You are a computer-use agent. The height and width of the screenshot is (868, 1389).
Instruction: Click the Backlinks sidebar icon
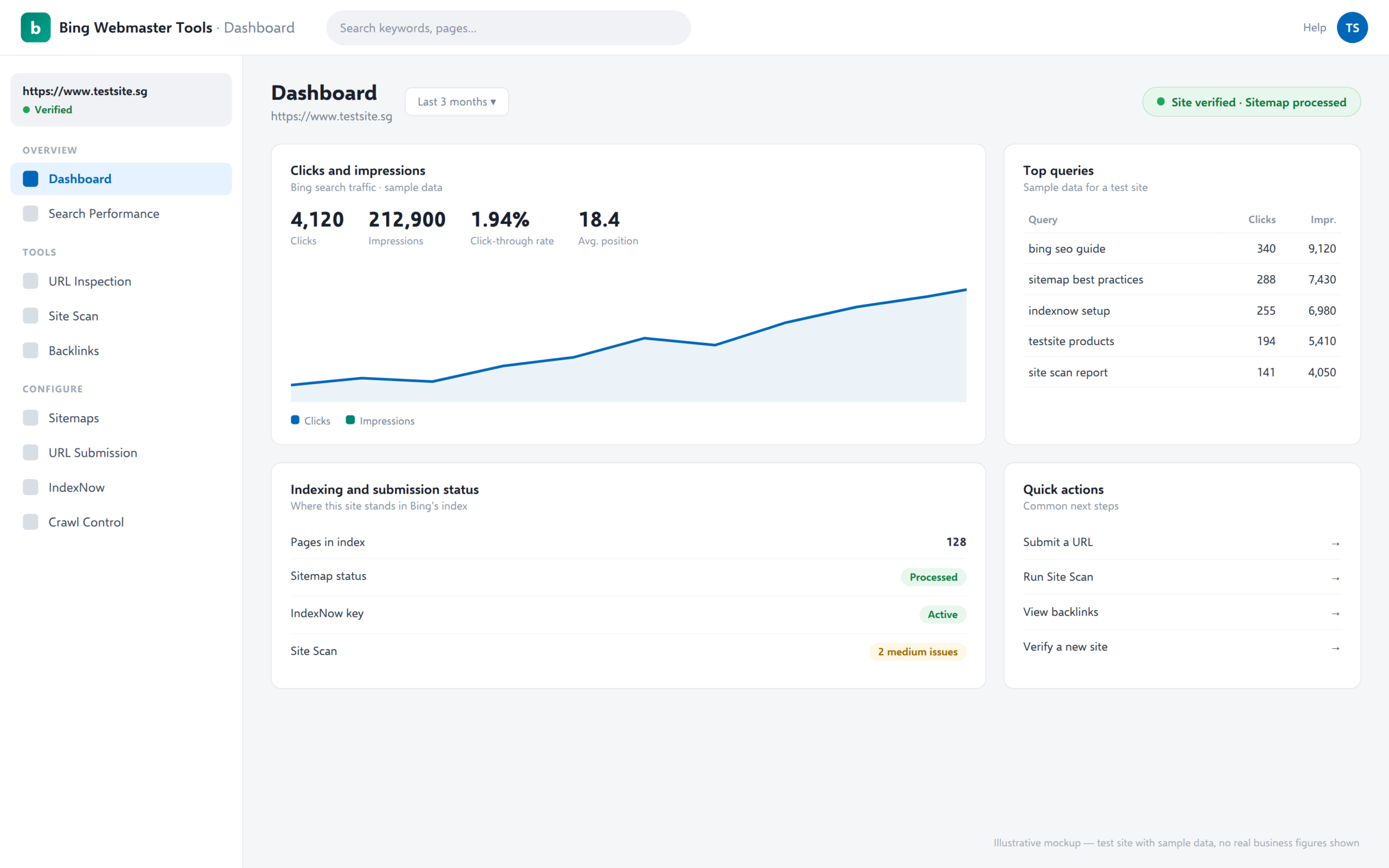(x=30, y=351)
